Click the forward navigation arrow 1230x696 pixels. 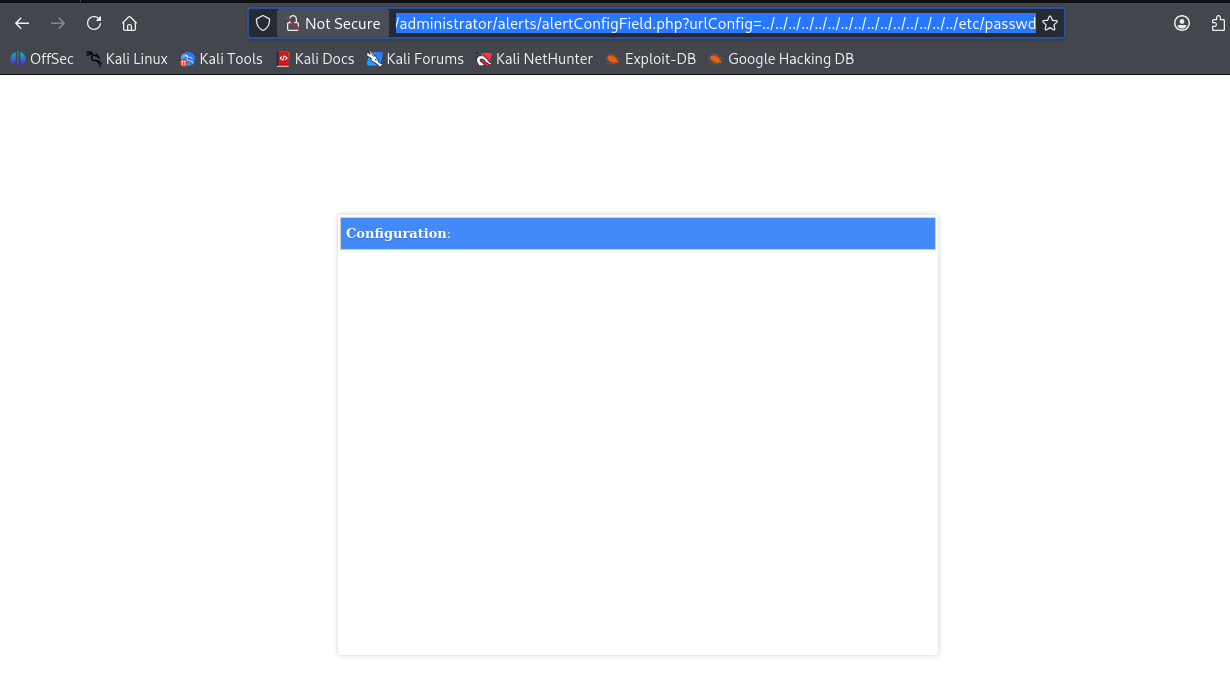pyautogui.click(x=58, y=23)
